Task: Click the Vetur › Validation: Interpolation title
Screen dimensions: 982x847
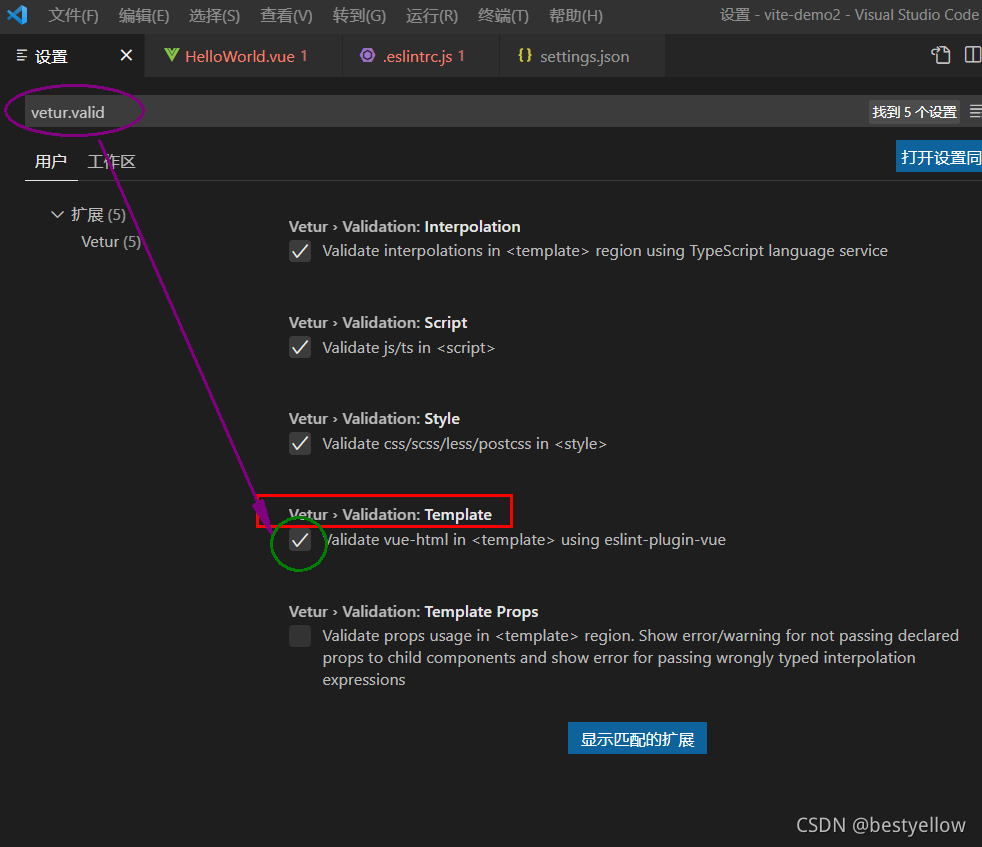Action: [x=405, y=226]
